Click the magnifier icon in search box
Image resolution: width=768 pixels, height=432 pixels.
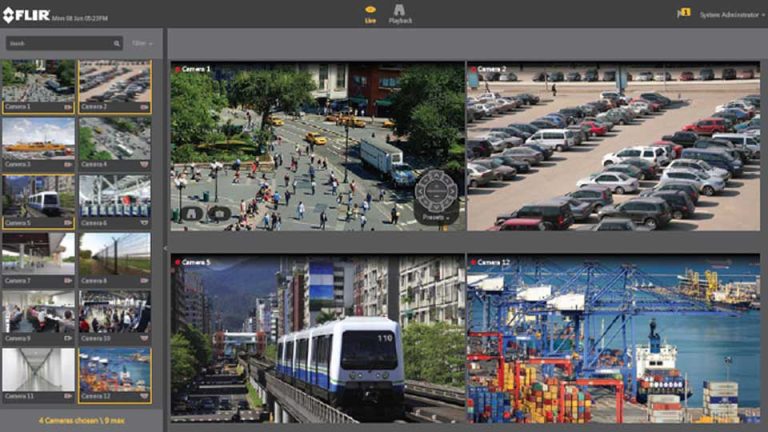click(117, 44)
